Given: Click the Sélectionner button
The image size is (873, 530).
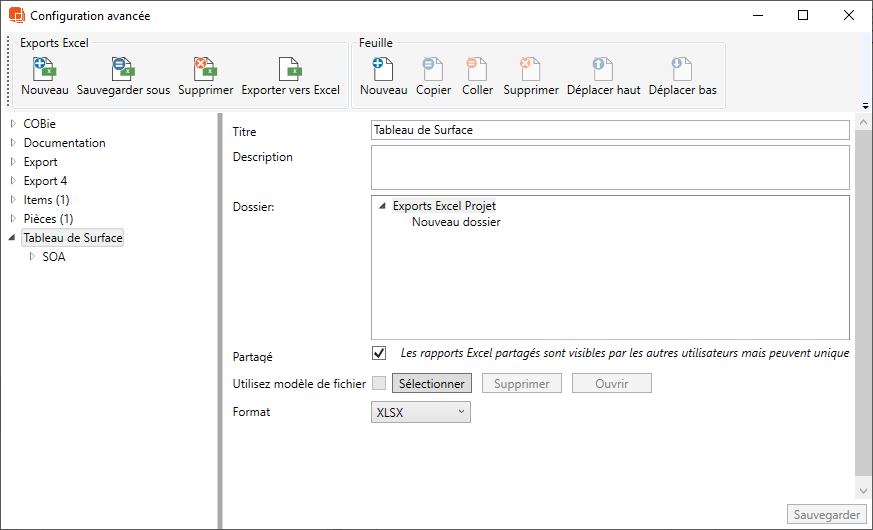Looking at the screenshot, I should [431, 384].
